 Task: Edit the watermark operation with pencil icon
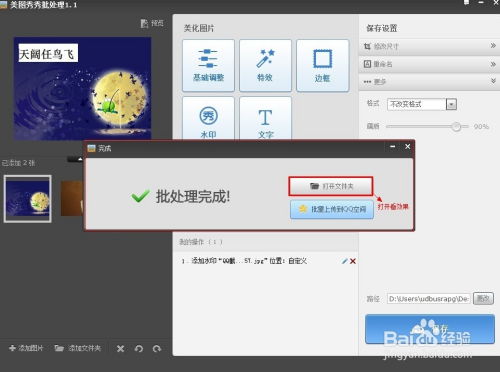(x=345, y=261)
